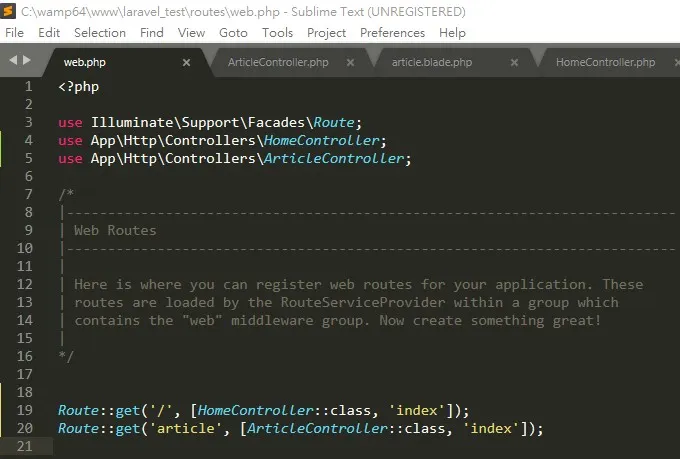Viewport: 680px width, 459px height.
Task: Click 'Illuminate' in the line 3 use statement
Action: 132,122
